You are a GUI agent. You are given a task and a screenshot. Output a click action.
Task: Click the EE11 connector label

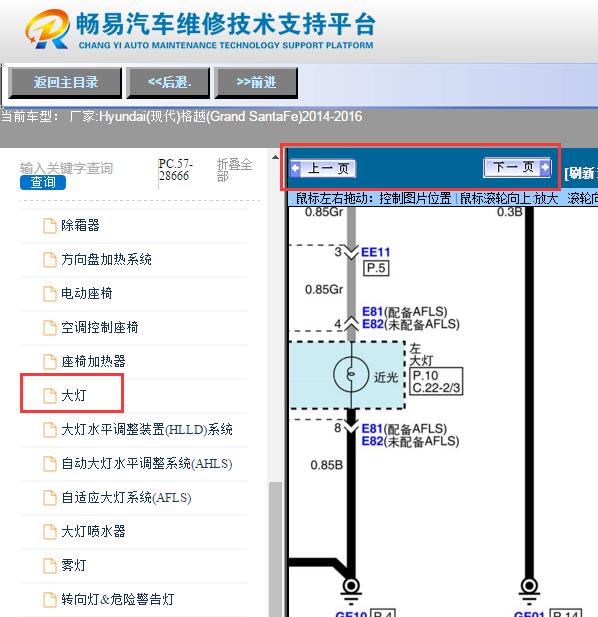pyautogui.click(x=375, y=252)
